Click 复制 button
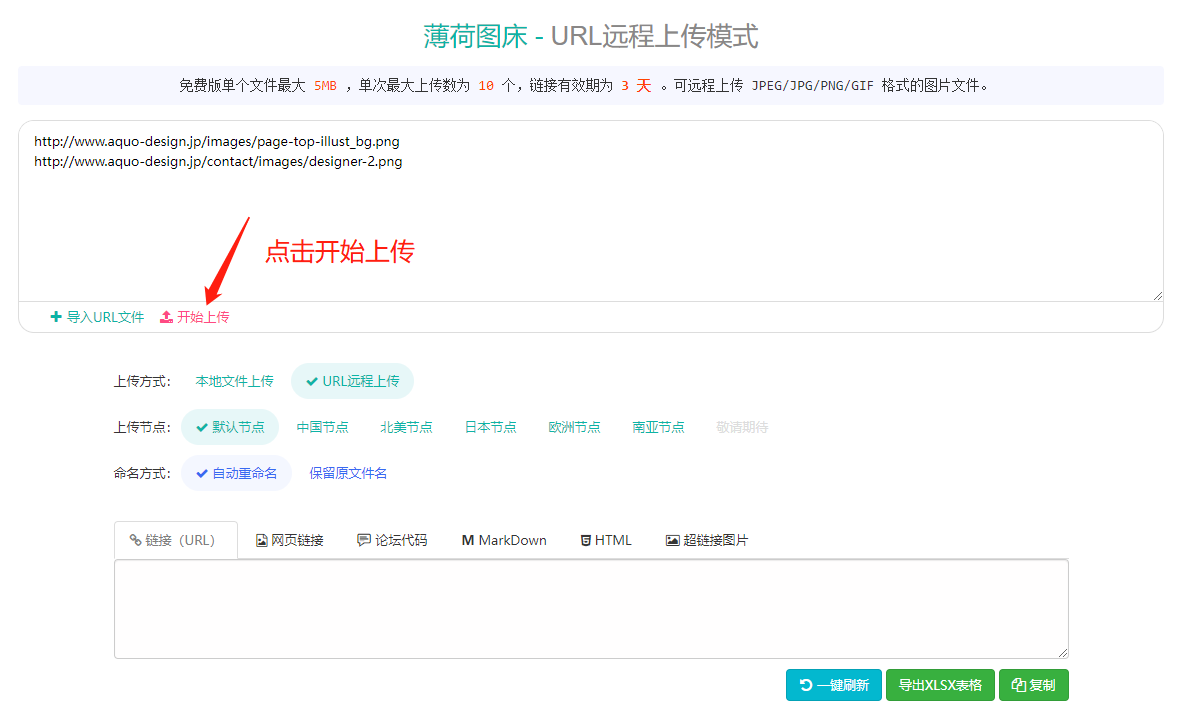This screenshot has height=711, width=1193. click(x=1034, y=685)
